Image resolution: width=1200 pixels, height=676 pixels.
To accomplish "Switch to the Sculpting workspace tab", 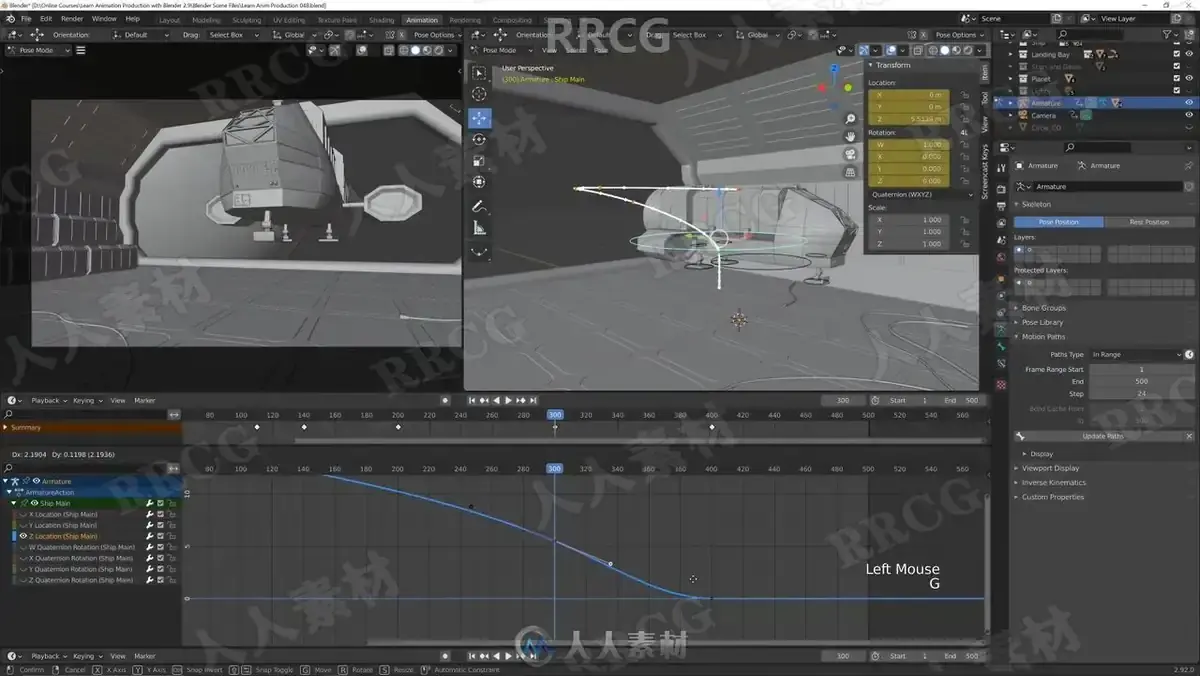I will 246,20.
